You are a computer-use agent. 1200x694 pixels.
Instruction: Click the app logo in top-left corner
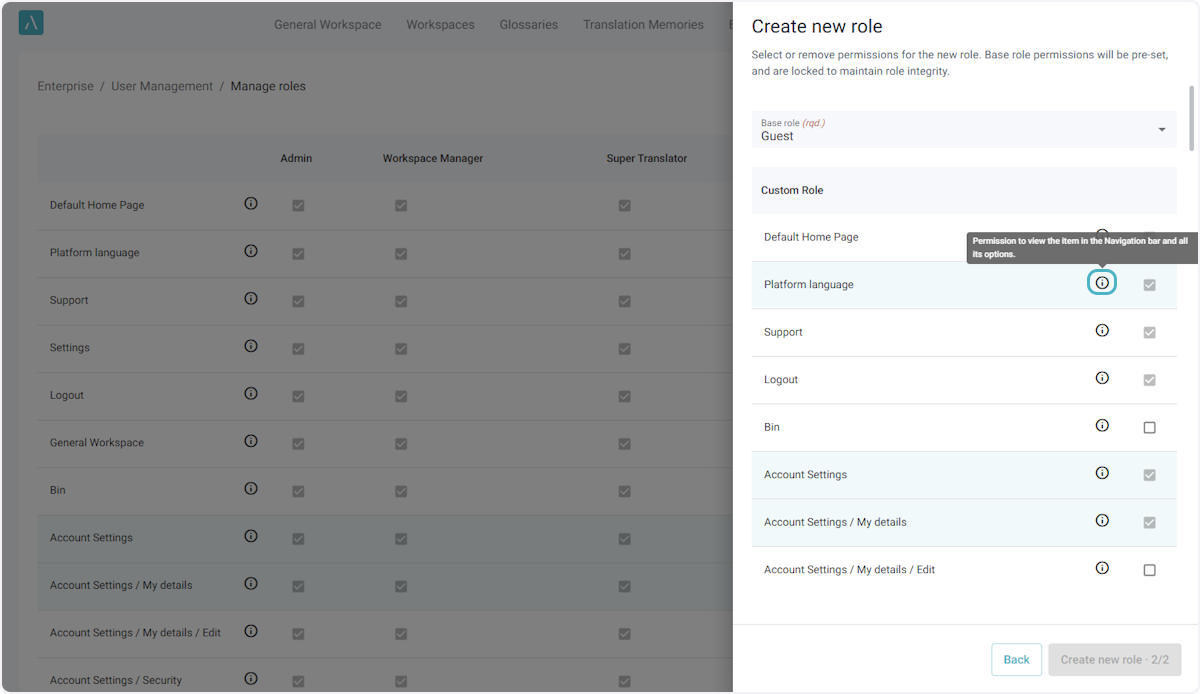click(x=31, y=23)
